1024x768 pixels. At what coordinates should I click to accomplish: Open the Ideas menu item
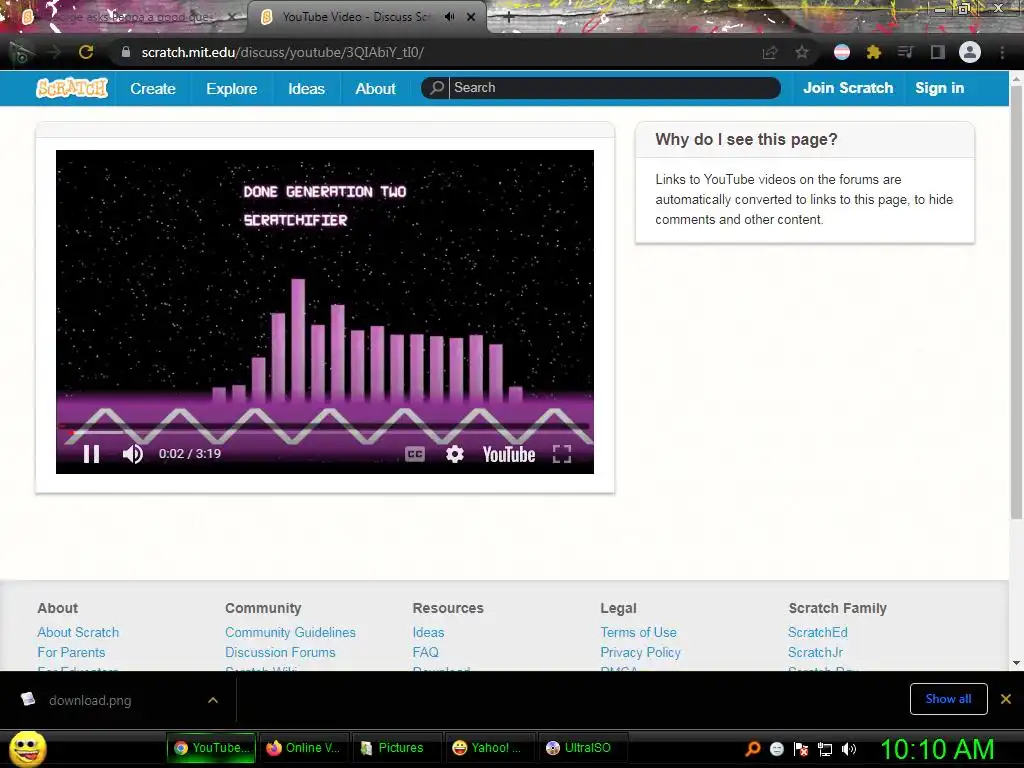[x=306, y=88]
